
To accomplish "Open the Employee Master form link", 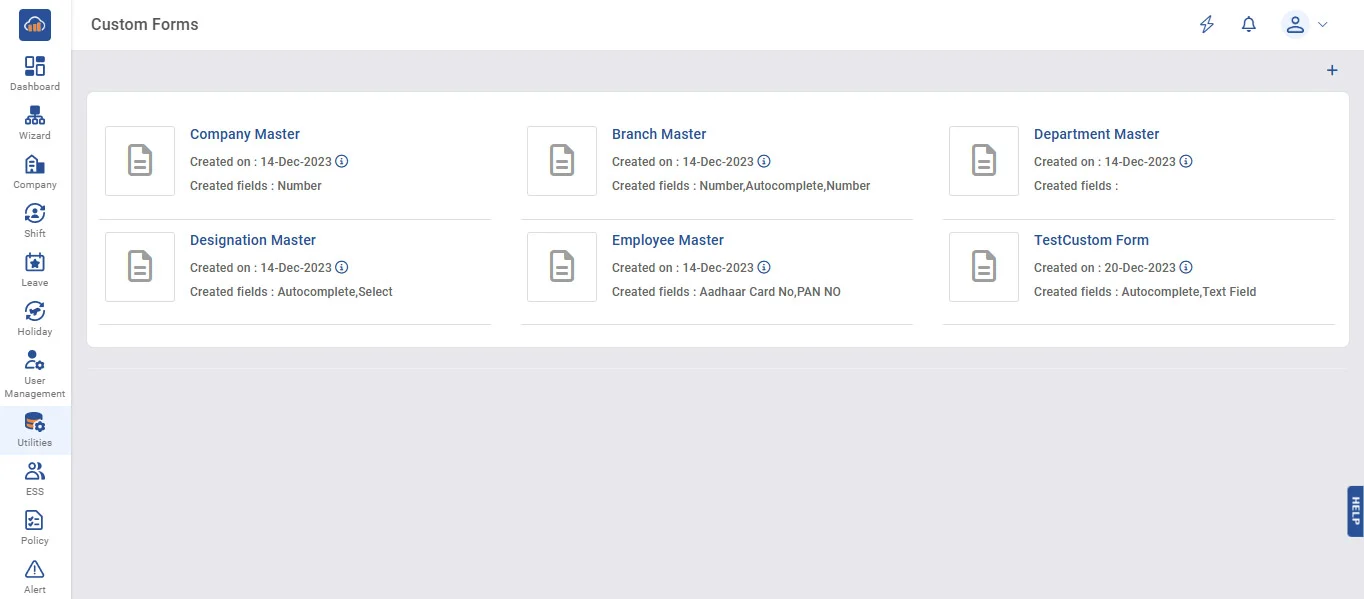I will pos(667,240).
